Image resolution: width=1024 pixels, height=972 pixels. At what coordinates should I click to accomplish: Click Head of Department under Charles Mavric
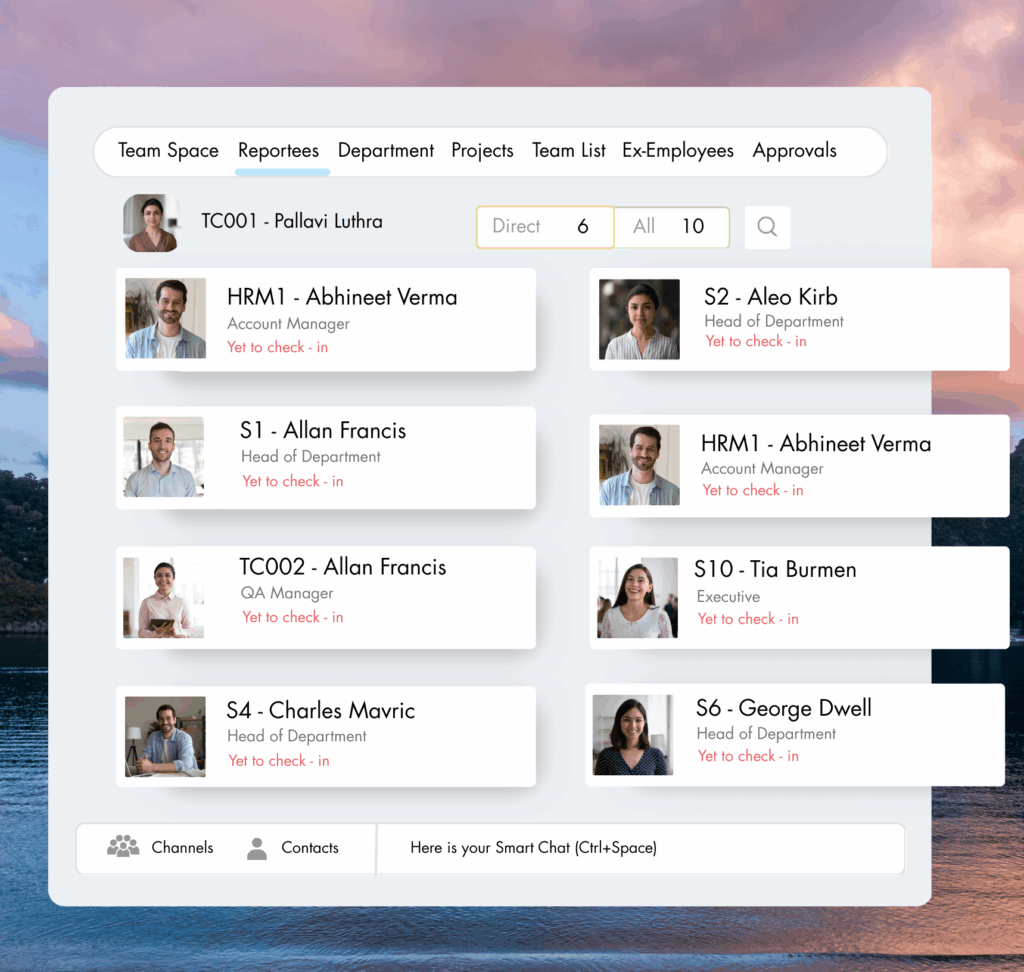pos(296,736)
